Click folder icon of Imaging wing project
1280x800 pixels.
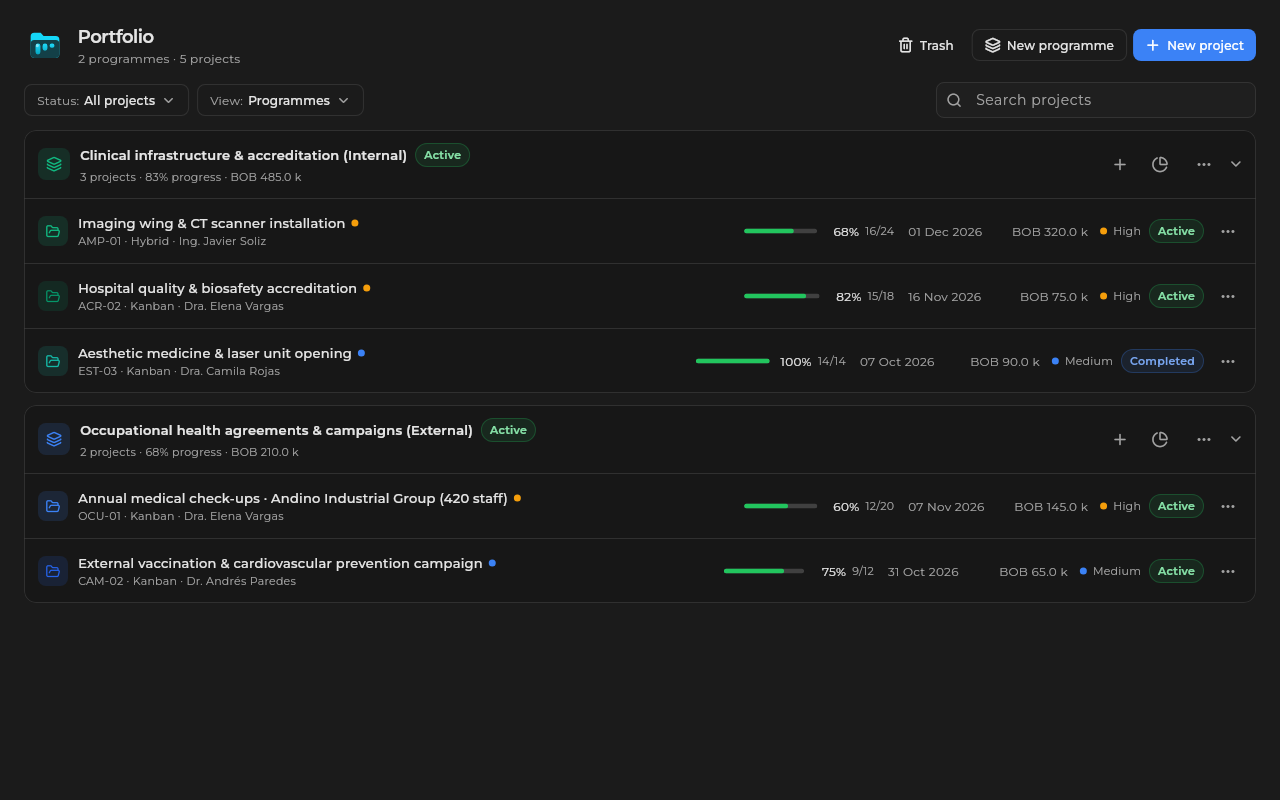(x=53, y=231)
